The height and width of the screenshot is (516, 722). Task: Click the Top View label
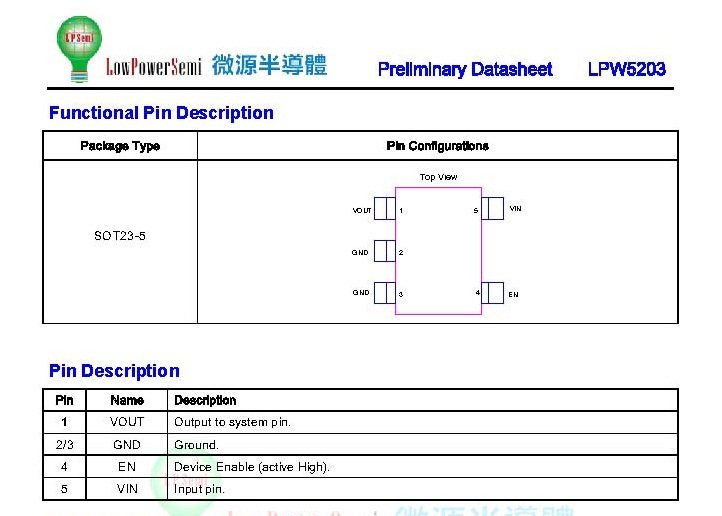[438, 177]
